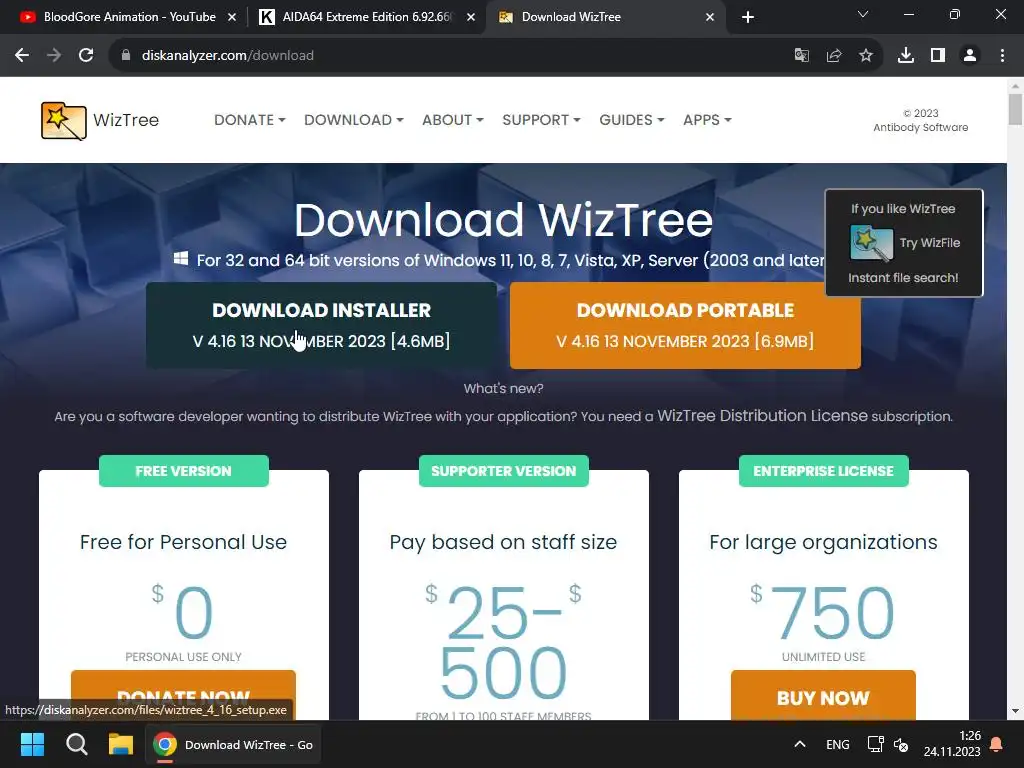Open the Chrome profile icon
1024x768 pixels.
click(x=970, y=56)
